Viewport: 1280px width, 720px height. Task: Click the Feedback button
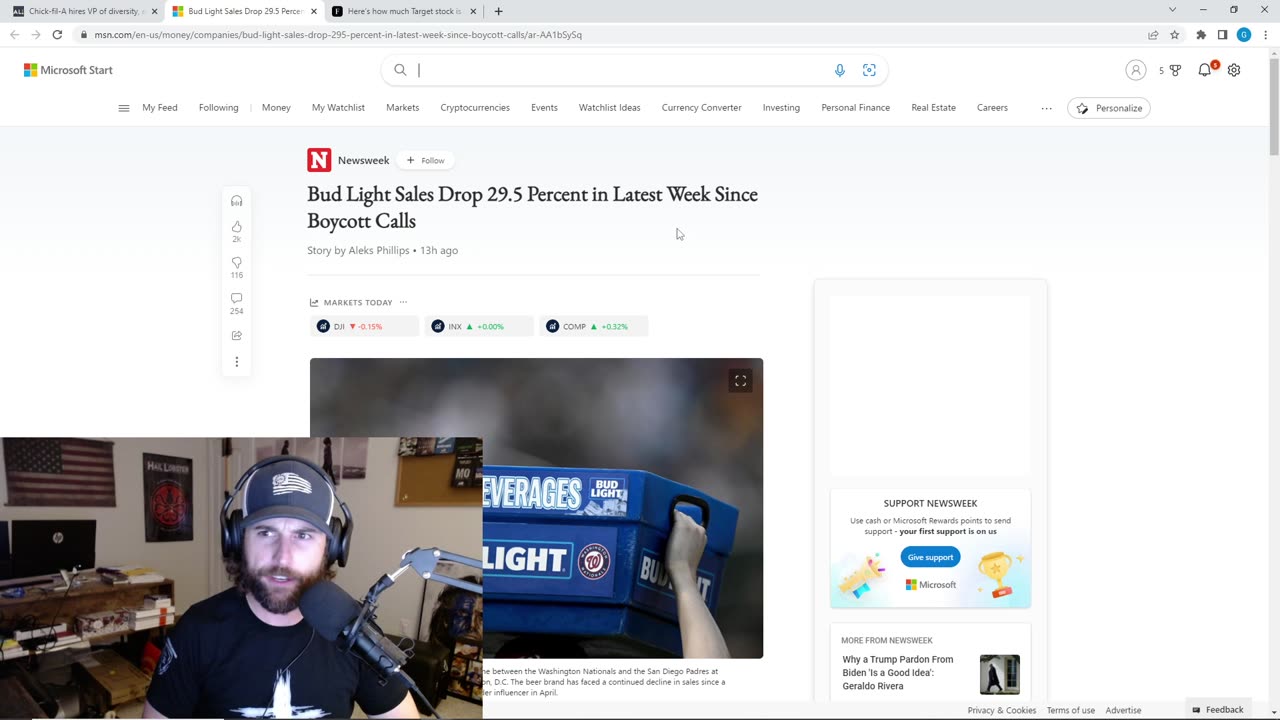point(1217,710)
